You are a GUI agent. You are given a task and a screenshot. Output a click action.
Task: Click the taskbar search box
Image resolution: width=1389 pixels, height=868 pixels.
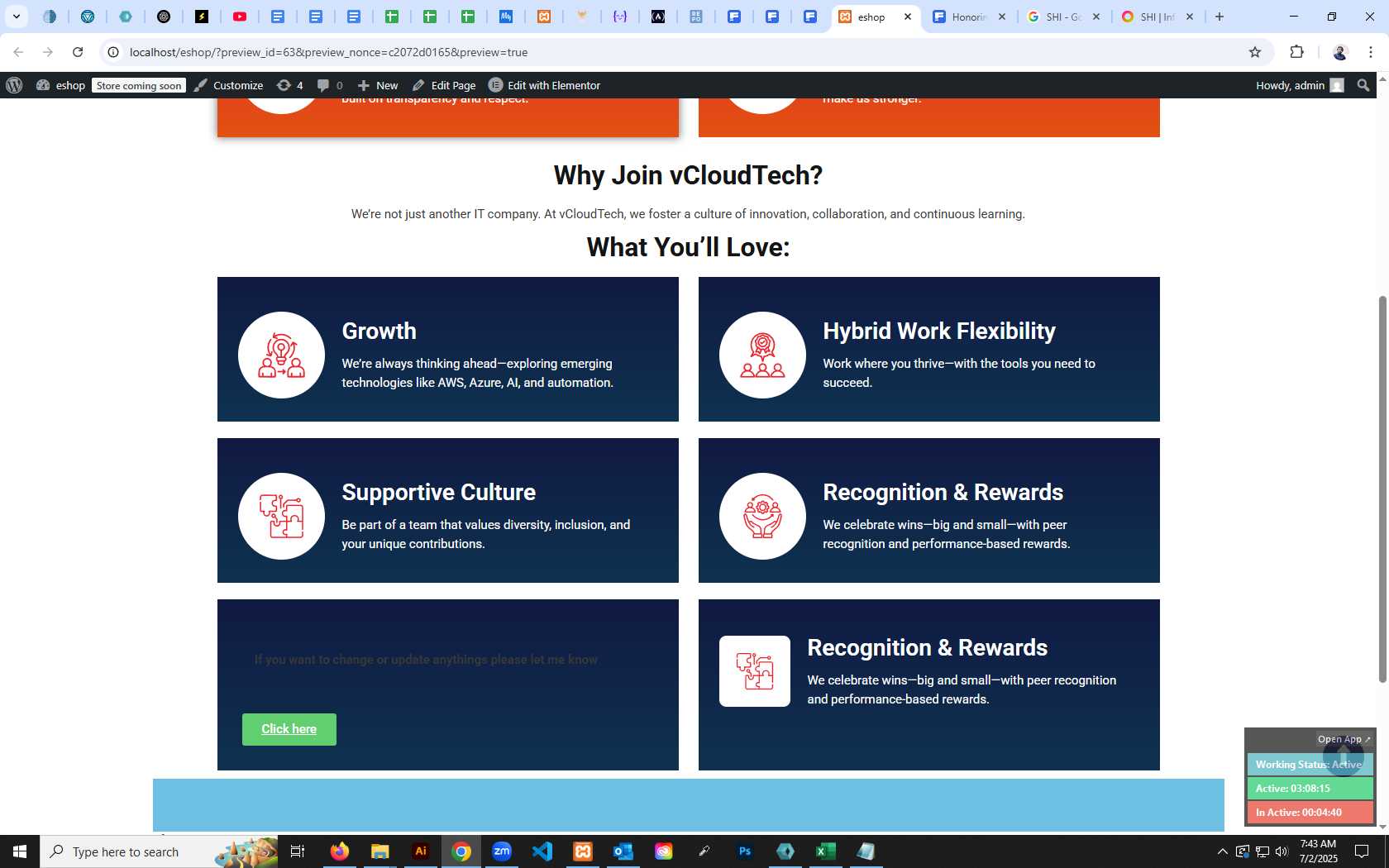[x=160, y=851]
